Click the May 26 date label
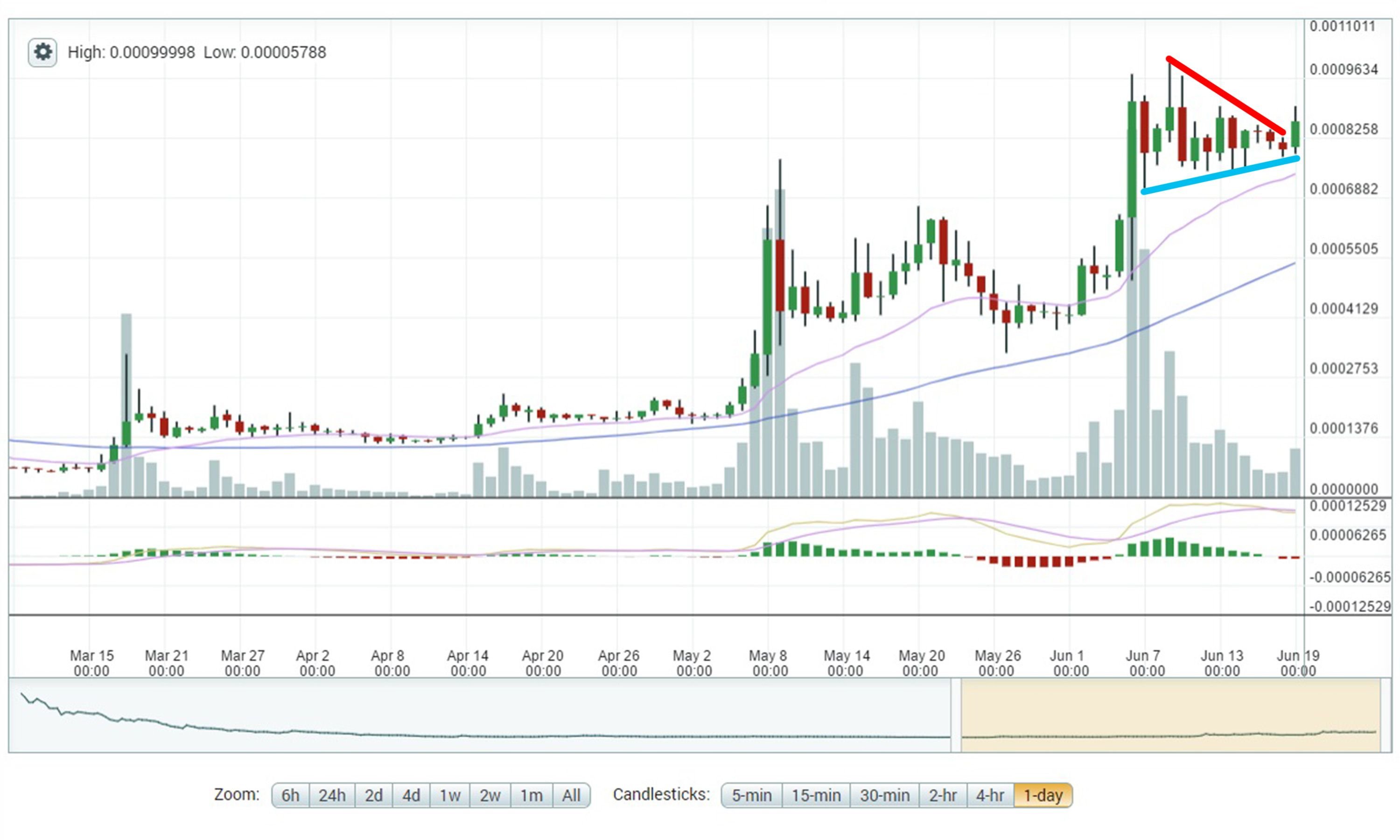1400x840 pixels. click(997, 664)
